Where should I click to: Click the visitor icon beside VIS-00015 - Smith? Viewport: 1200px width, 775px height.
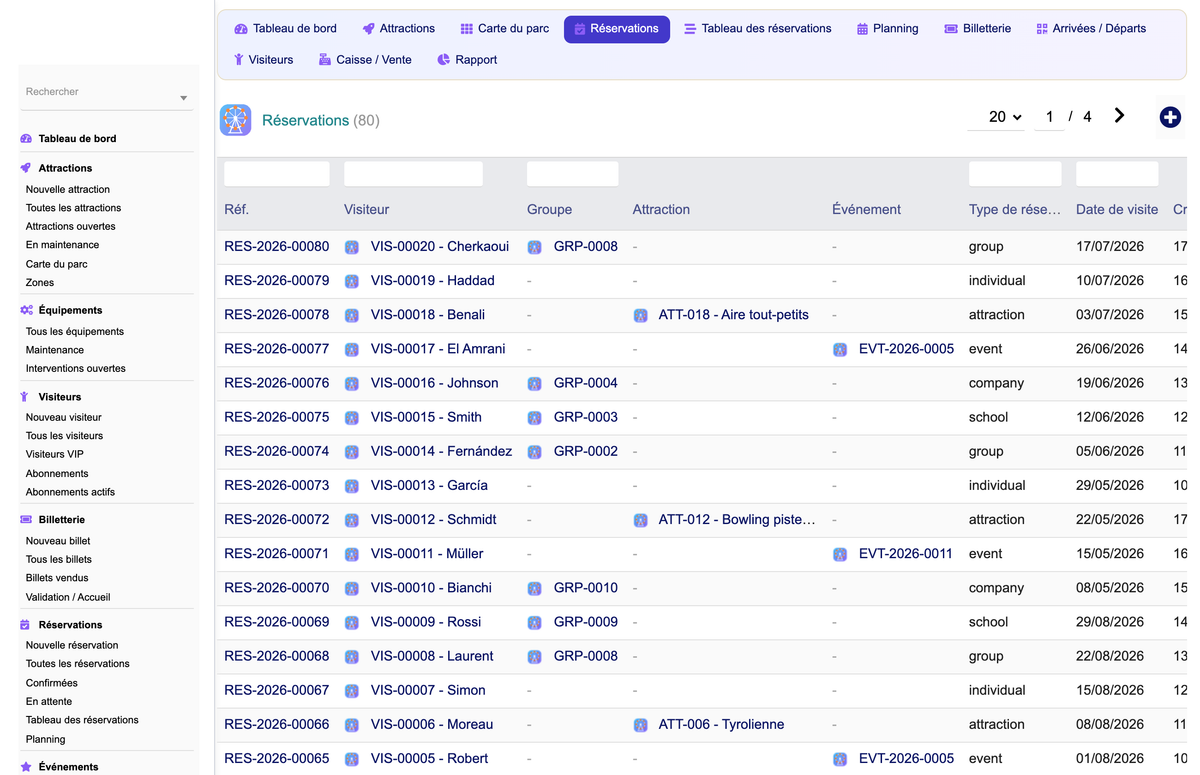tap(352, 418)
